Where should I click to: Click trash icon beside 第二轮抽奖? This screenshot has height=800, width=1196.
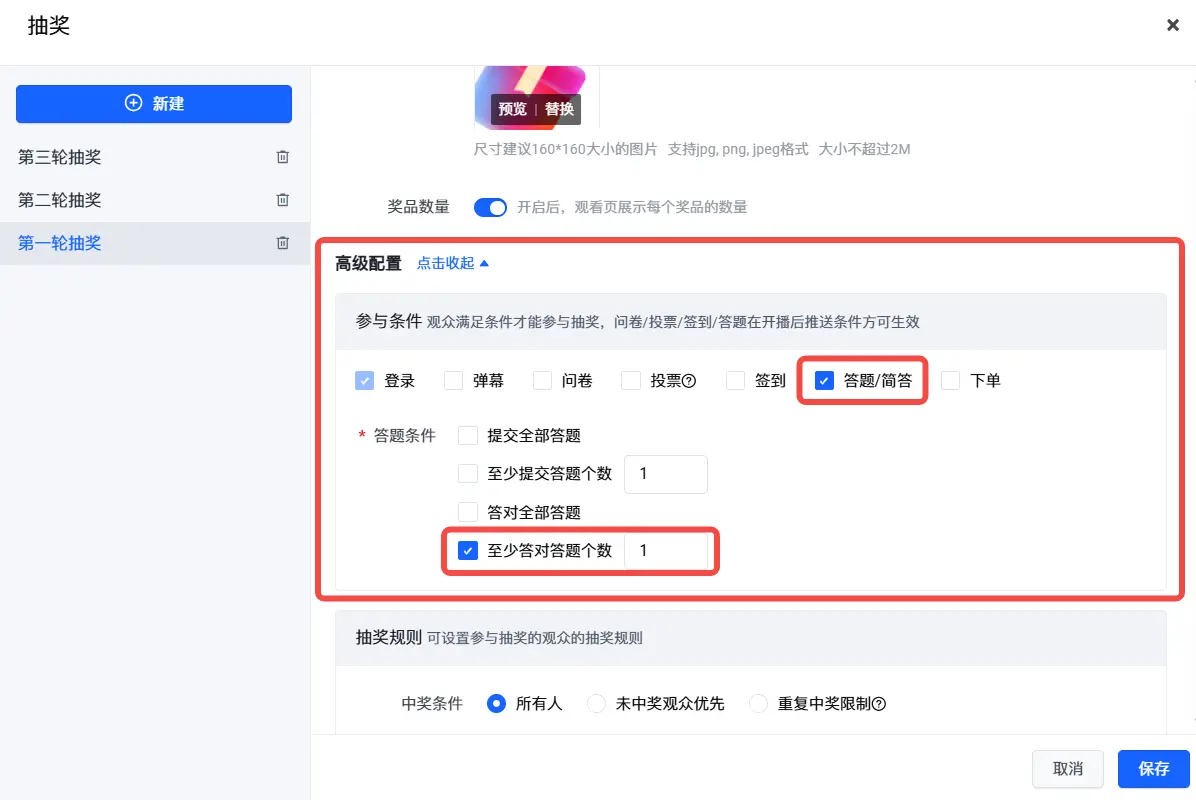(282, 200)
